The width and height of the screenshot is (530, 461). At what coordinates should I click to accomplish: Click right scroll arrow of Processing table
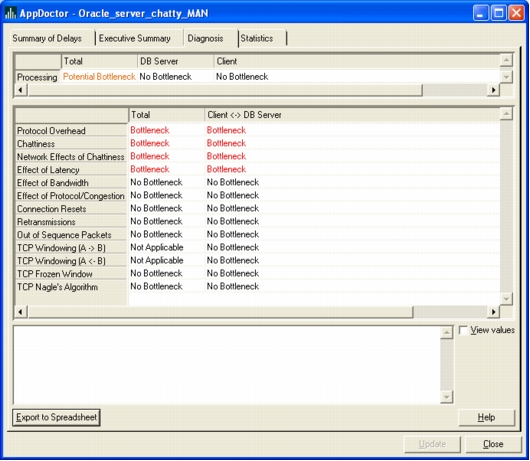(x=493, y=90)
